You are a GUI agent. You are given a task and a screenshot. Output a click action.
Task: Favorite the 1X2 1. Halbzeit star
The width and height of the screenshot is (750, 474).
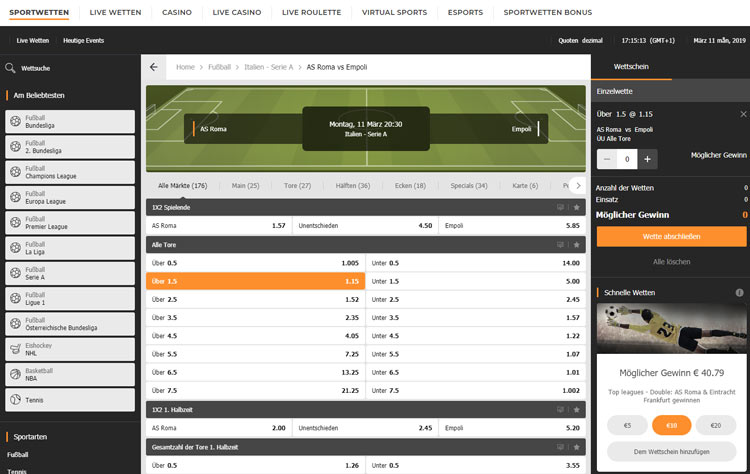(576, 409)
